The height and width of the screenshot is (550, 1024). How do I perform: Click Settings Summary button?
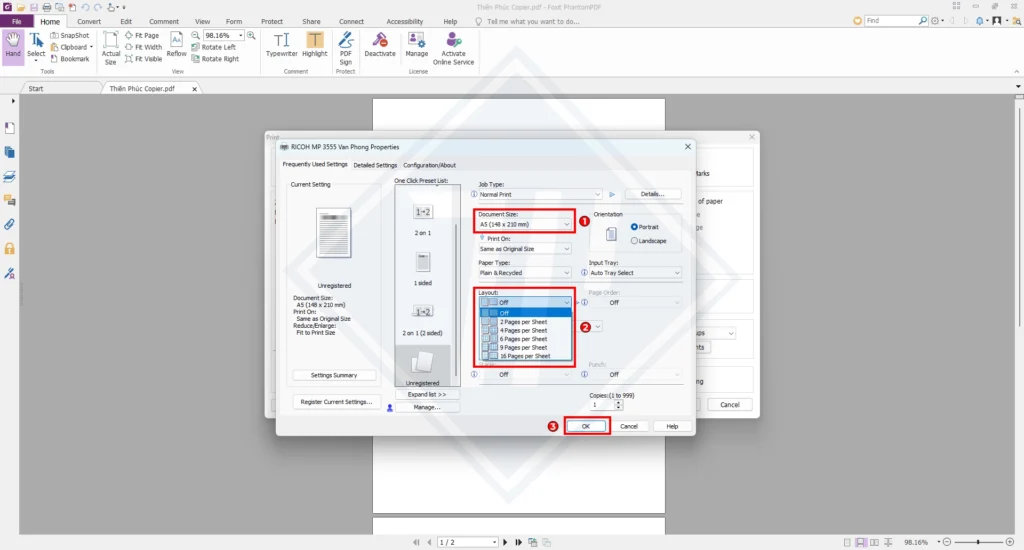point(334,375)
